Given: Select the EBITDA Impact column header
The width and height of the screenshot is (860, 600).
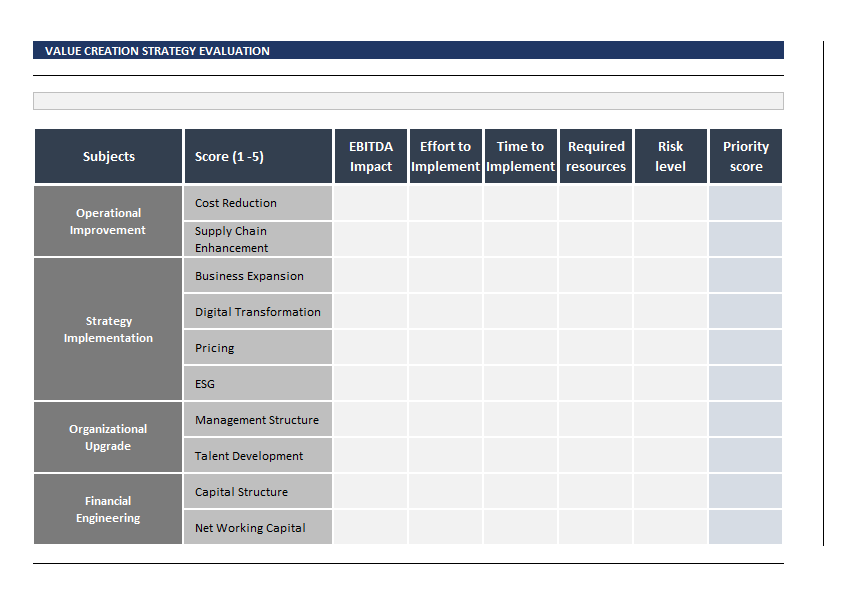Looking at the screenshot, I should point(371,156).
